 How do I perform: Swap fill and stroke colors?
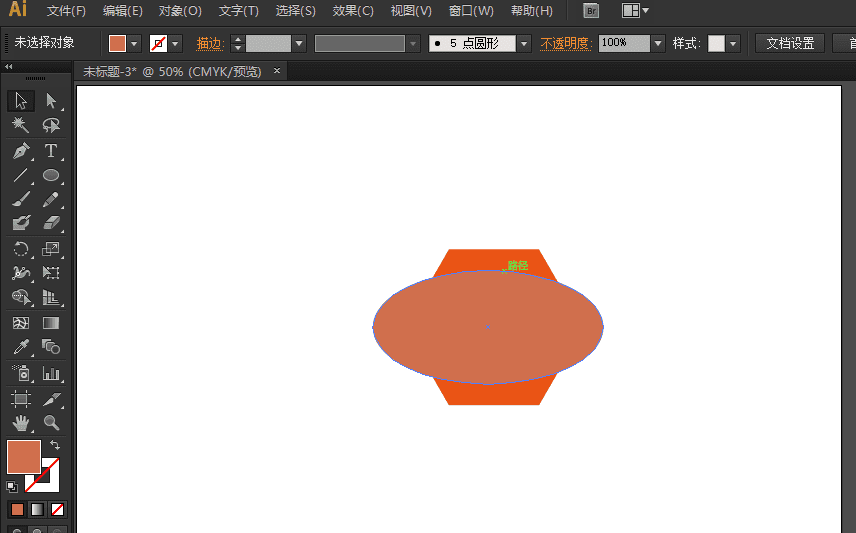point(55,445)
